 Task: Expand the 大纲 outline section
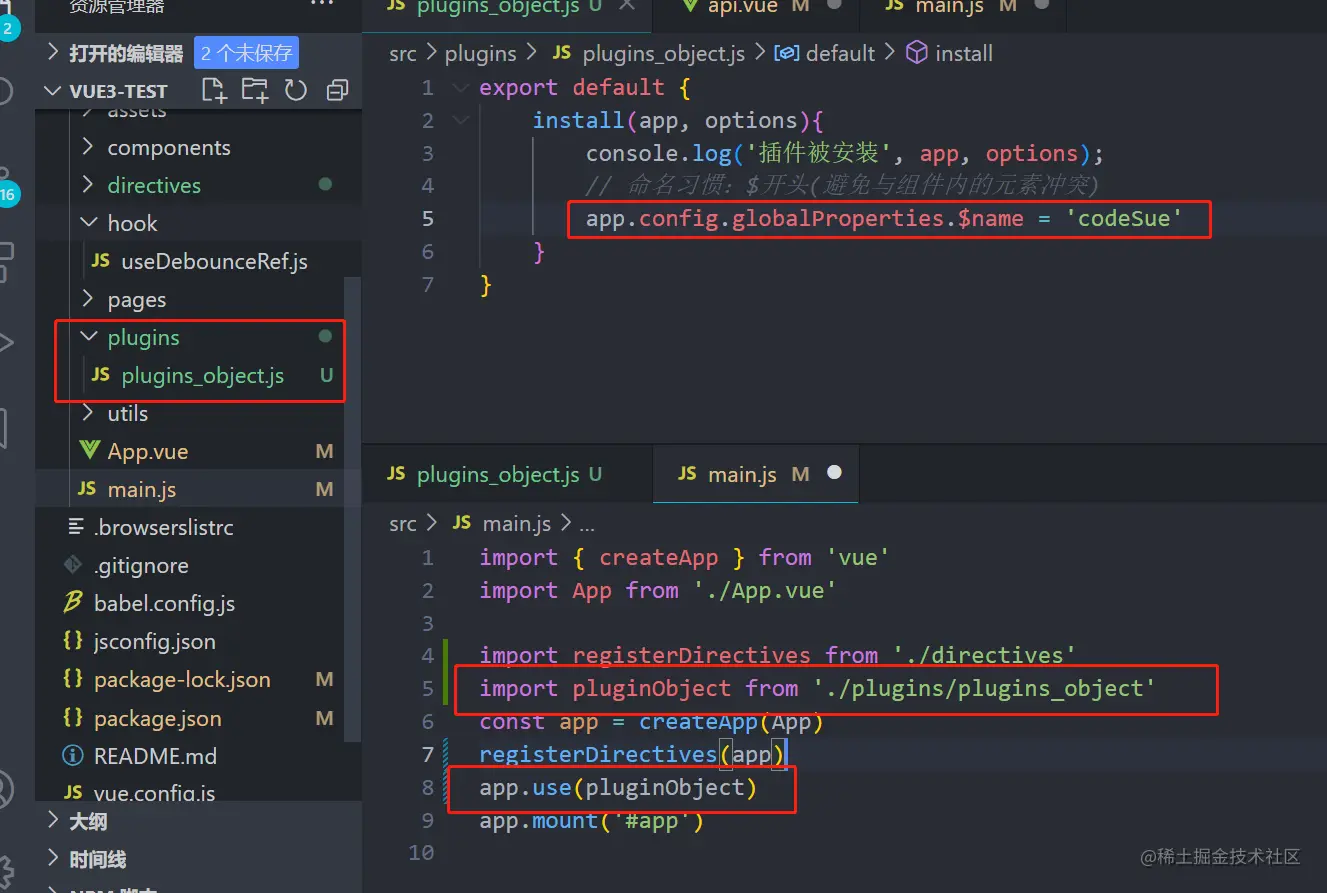click(x=54, y=822)
